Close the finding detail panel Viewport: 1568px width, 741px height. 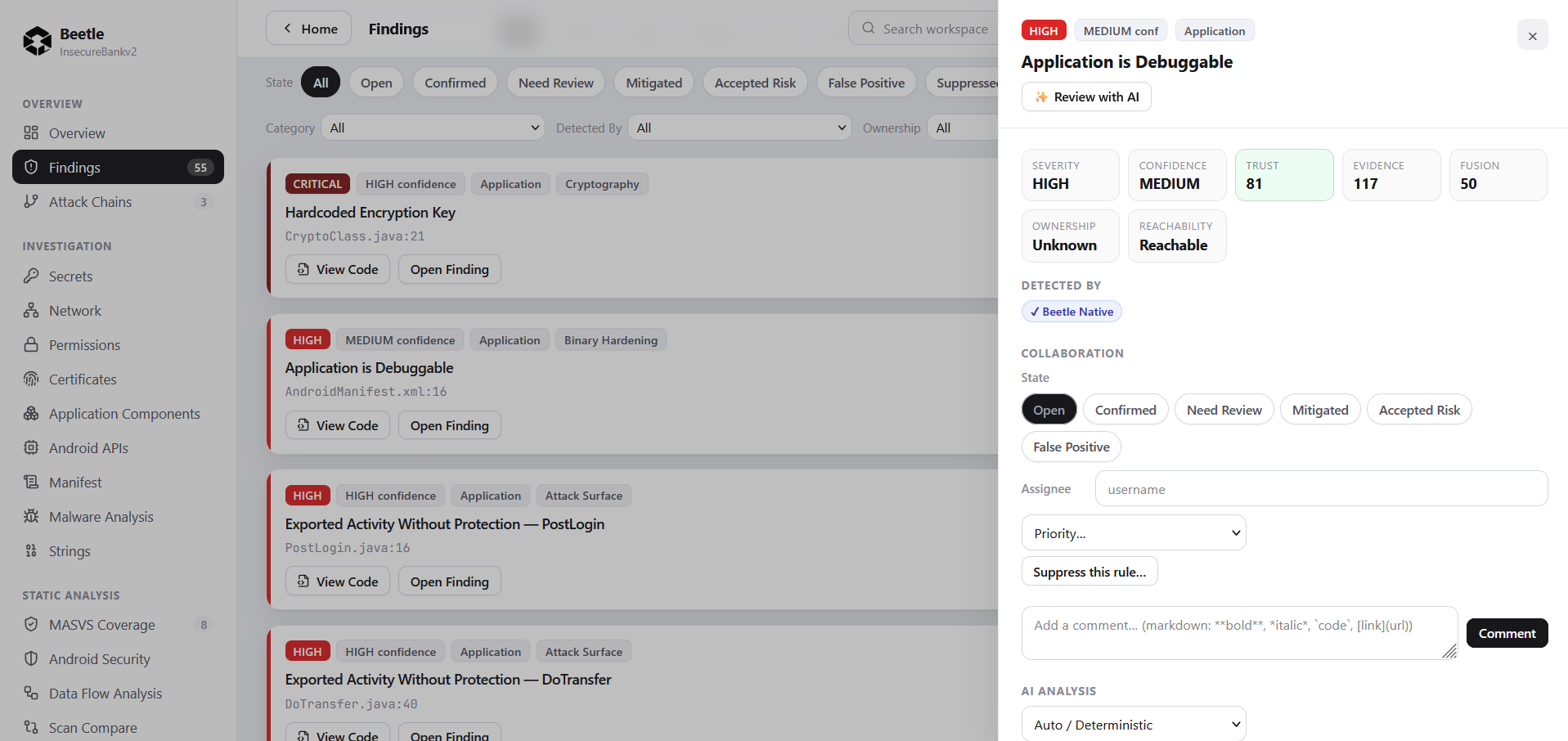1532,35
